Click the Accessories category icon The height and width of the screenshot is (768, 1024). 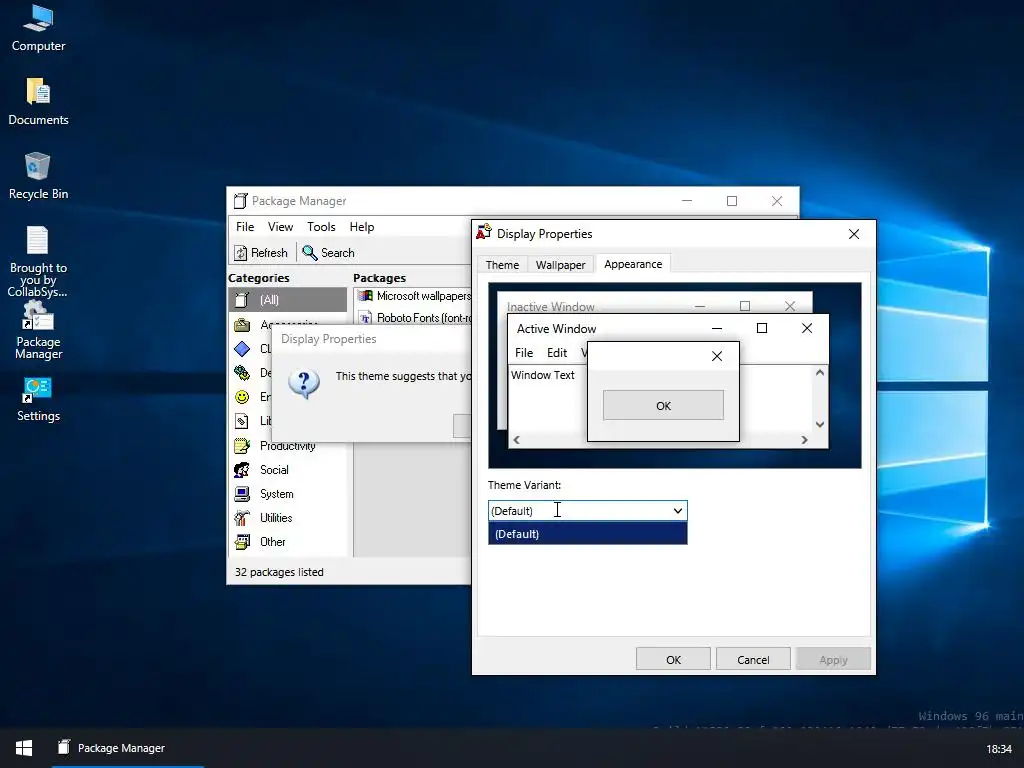[x=242, y=325]
